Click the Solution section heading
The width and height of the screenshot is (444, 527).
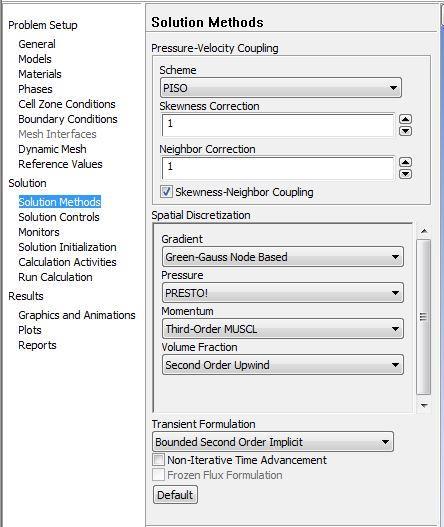click(28, 183)
